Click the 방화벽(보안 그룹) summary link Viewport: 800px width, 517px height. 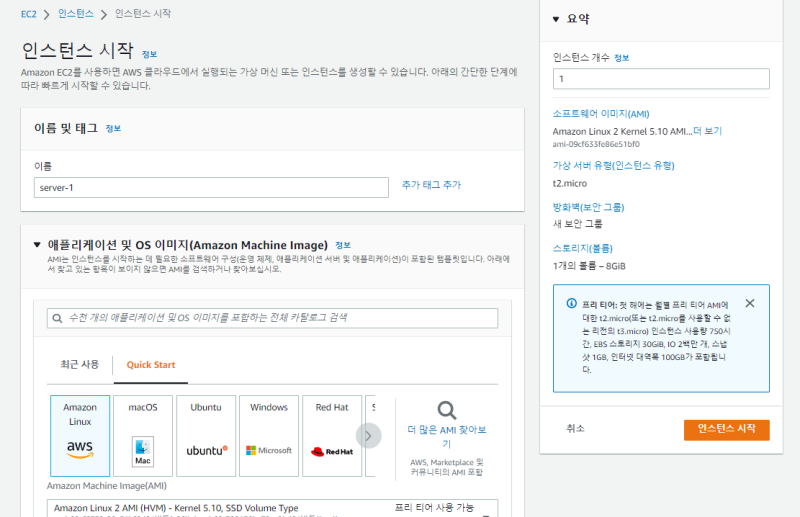pyautogui.click(x=589, y=207)
